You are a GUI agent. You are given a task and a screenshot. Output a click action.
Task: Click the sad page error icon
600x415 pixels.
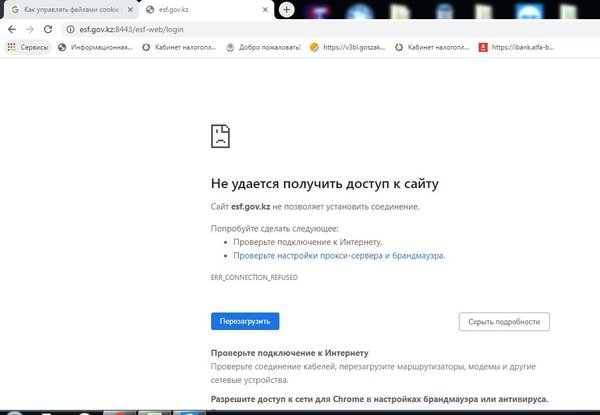[220, 136]
